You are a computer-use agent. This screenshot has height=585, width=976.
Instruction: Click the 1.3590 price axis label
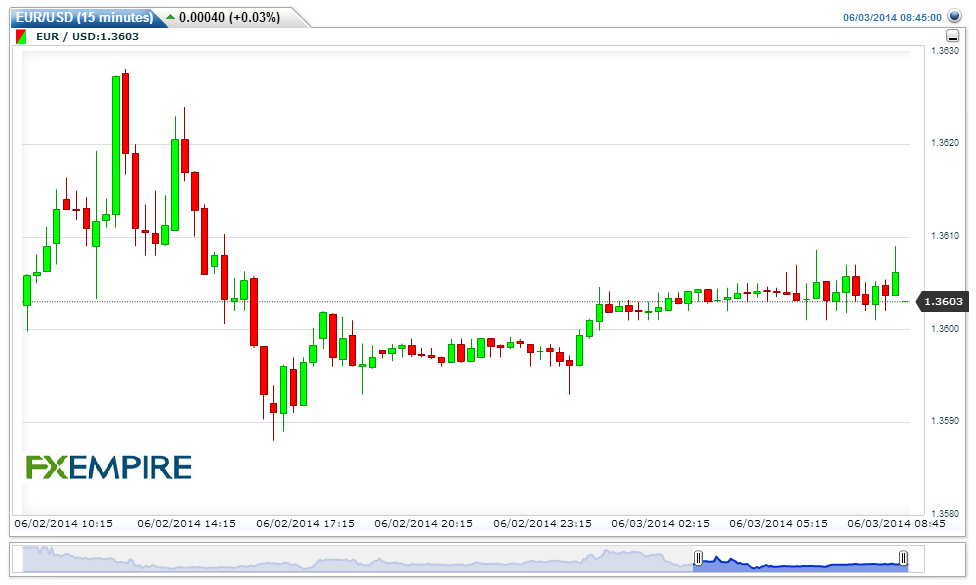945,421
